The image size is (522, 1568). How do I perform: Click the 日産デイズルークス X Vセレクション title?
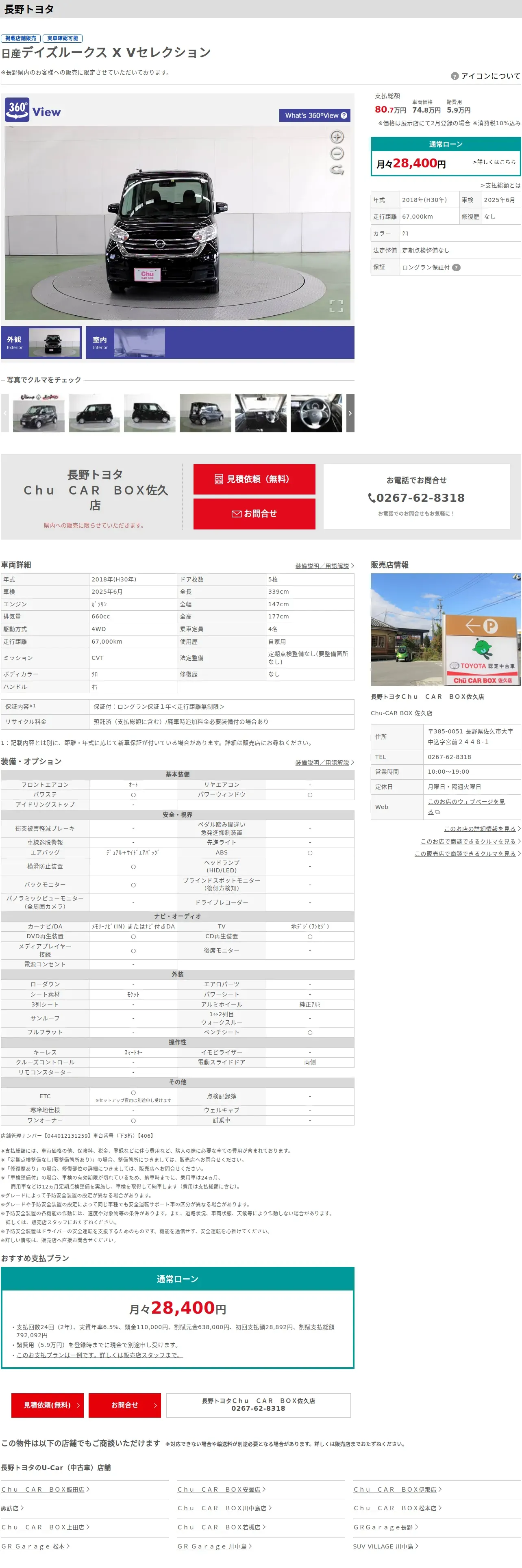click(106, 53)
